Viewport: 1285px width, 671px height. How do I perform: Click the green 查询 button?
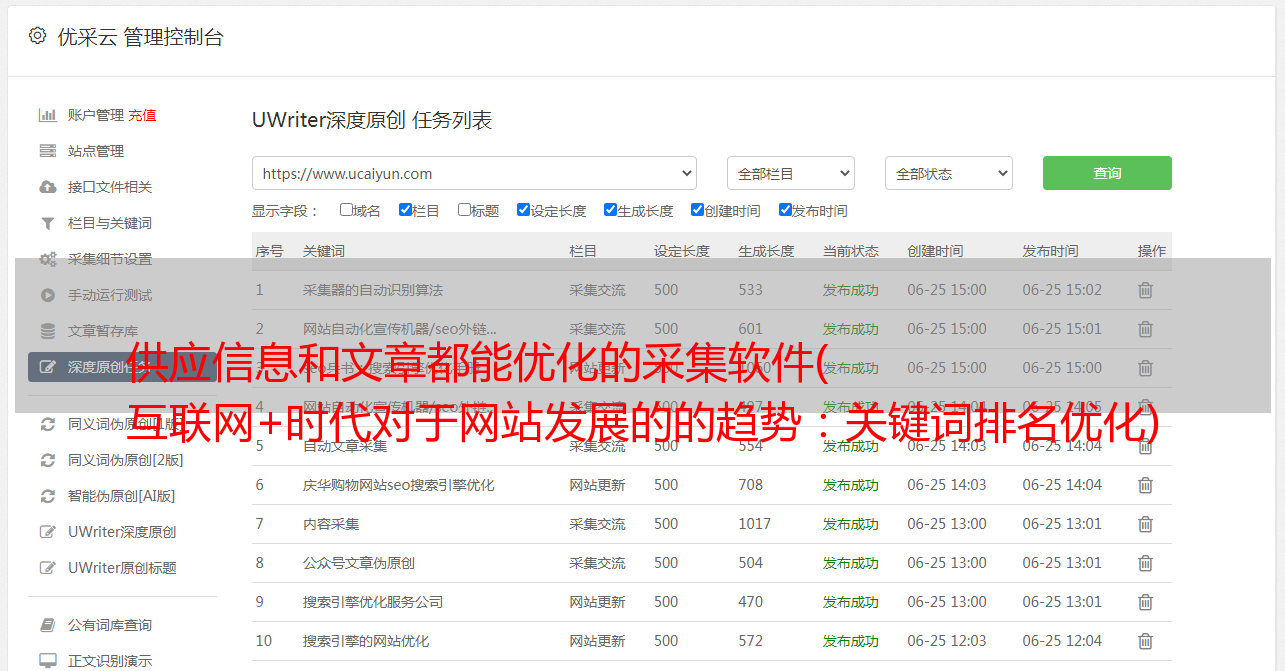pos(1107,173)
